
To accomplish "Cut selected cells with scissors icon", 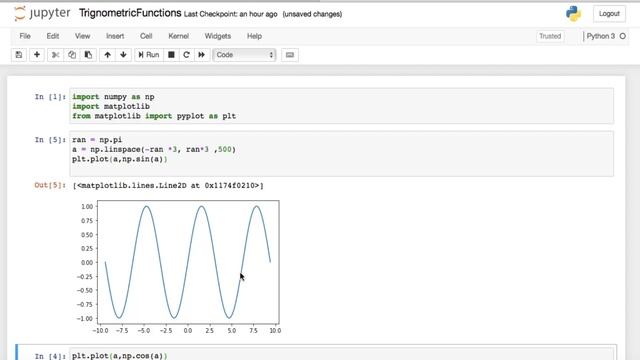I will tap(56, 55).
